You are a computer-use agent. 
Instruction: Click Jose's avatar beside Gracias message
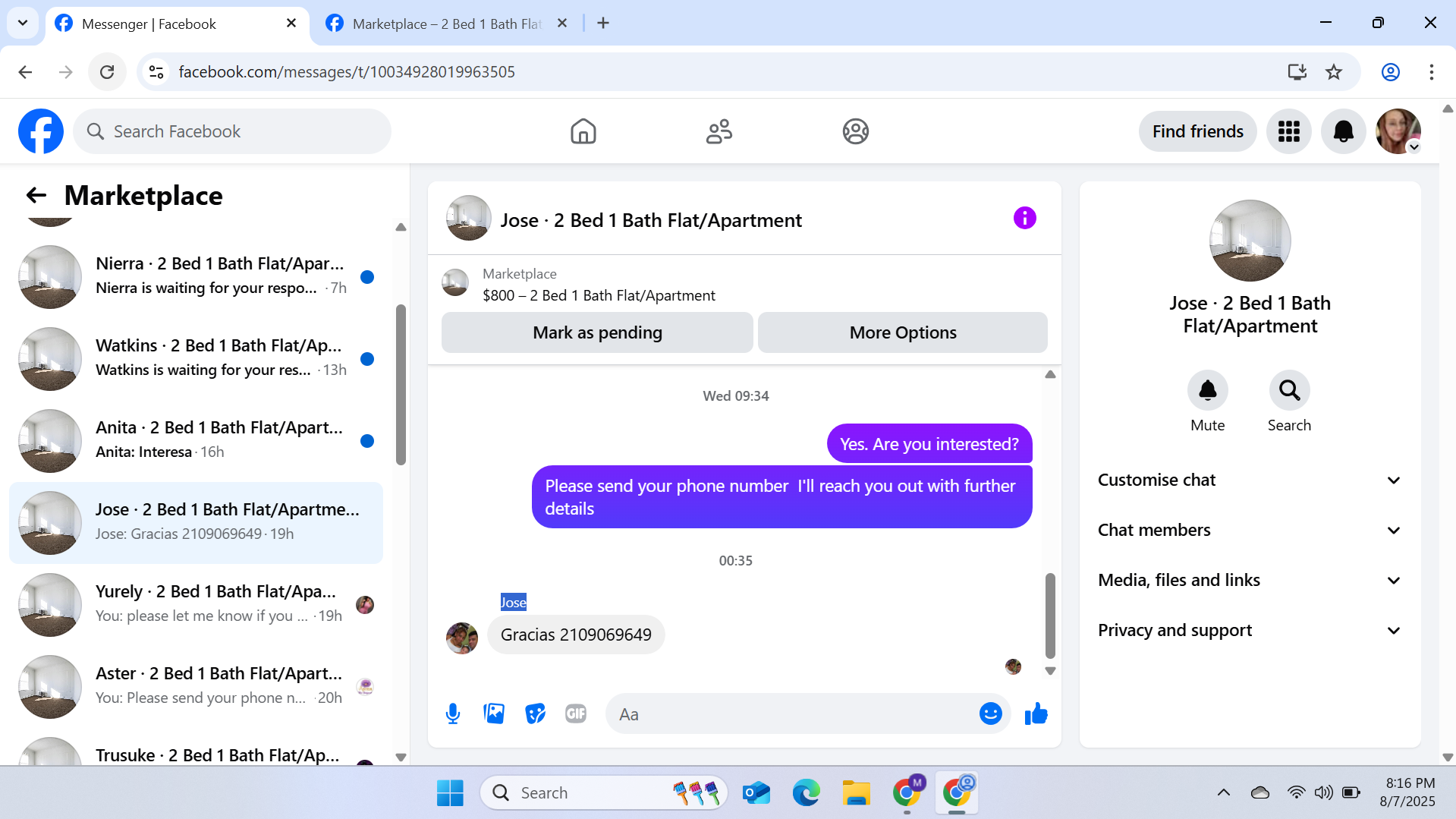[461, 638]
